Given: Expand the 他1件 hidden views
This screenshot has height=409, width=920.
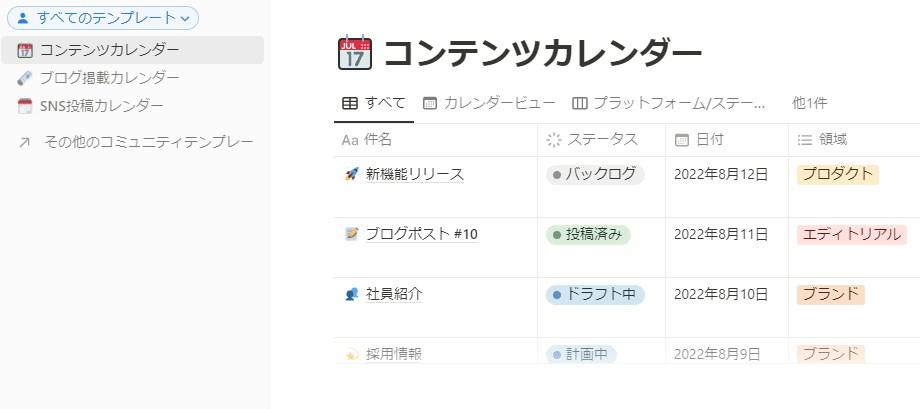Looking at the screenshot, I should [809, 103].
